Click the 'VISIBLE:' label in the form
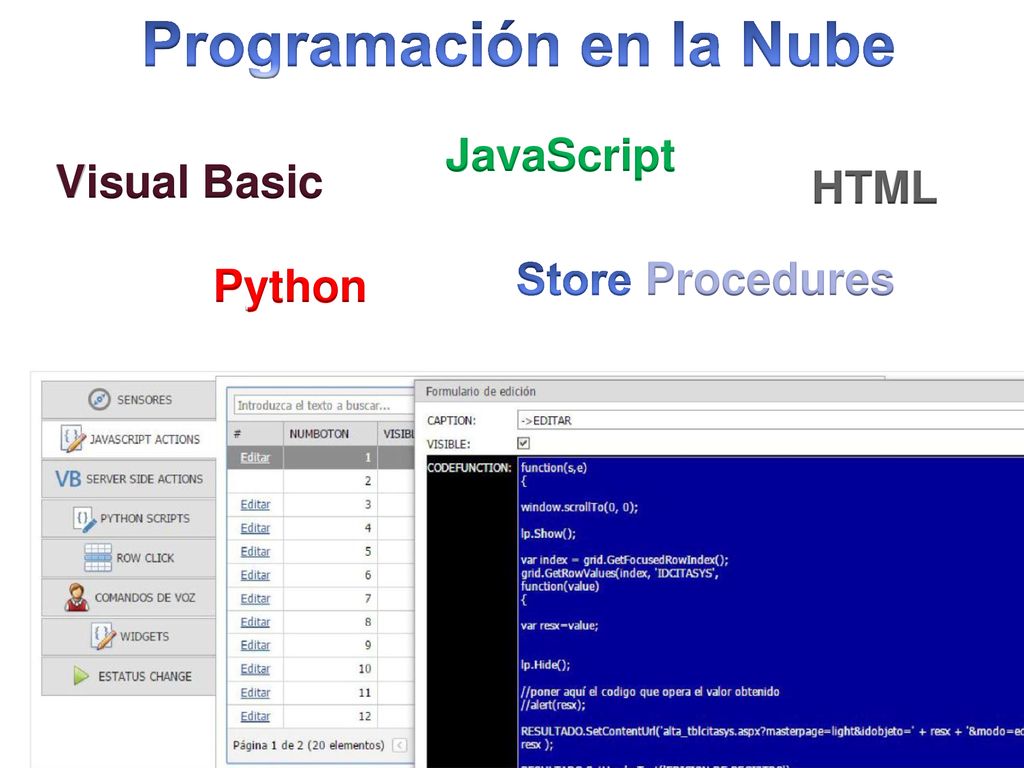 pyautogui.click(x=449, y=445)
